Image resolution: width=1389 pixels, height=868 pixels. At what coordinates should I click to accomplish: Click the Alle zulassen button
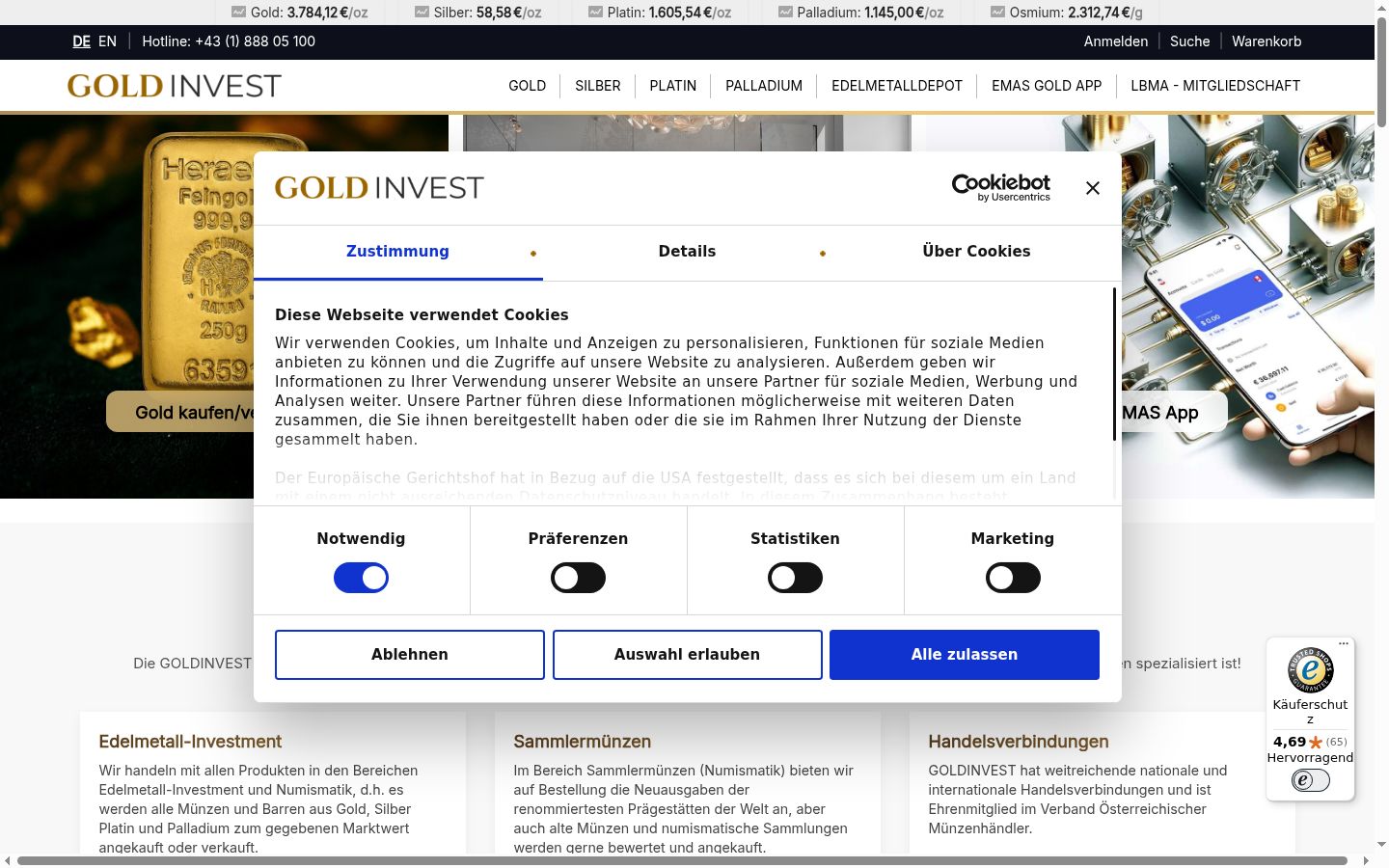(965, 655)
